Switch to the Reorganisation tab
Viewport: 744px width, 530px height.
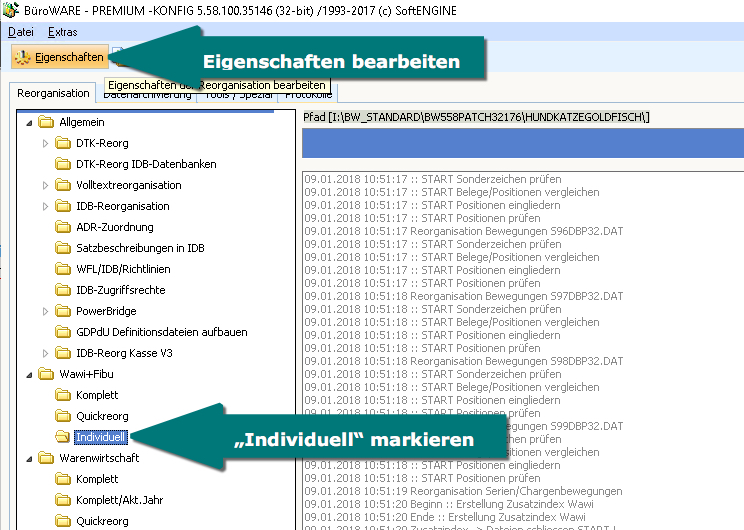pos(54,94)
